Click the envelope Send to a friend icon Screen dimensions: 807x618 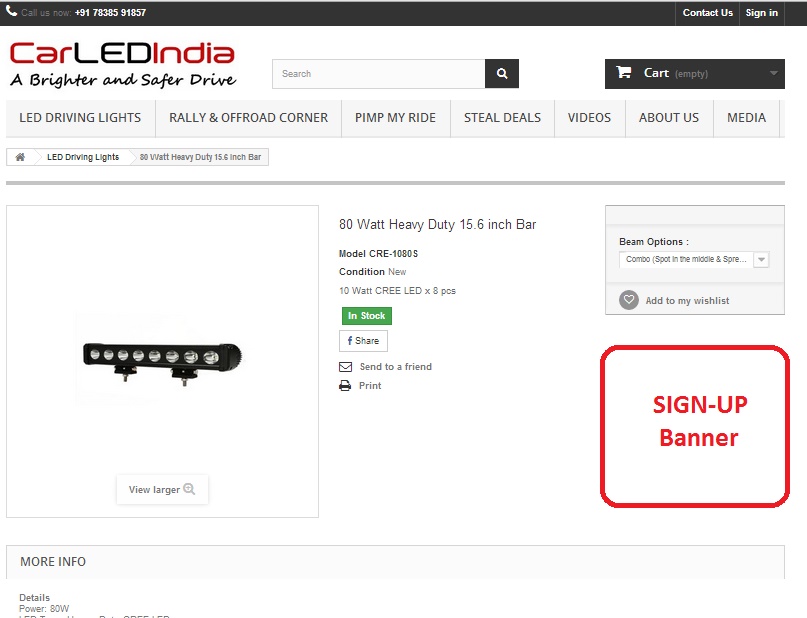click(345, 367)
